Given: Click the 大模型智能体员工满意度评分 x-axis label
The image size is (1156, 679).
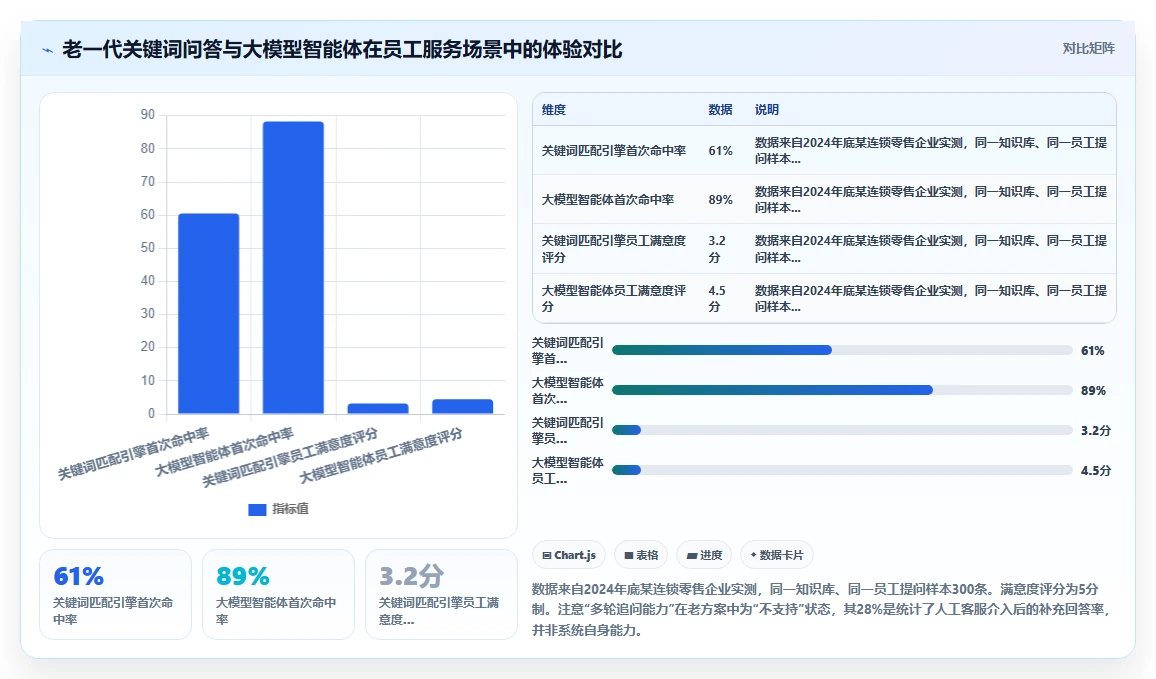Looking at the screenshot, I should click(x=381, y=456).
